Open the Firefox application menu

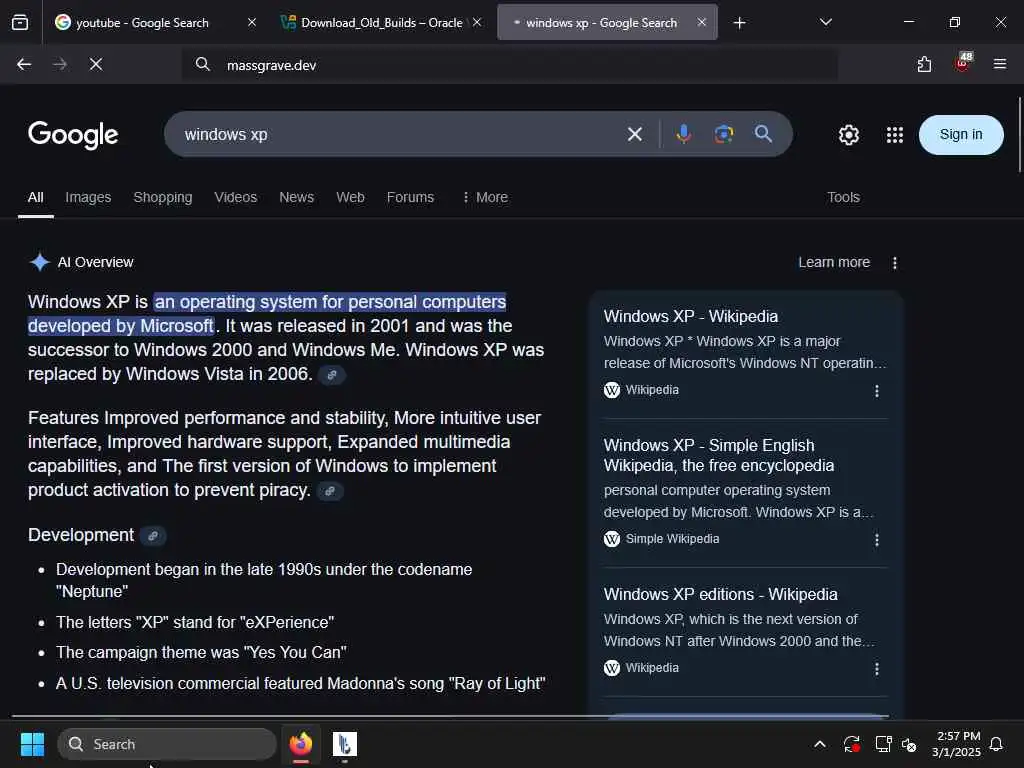1000,64
